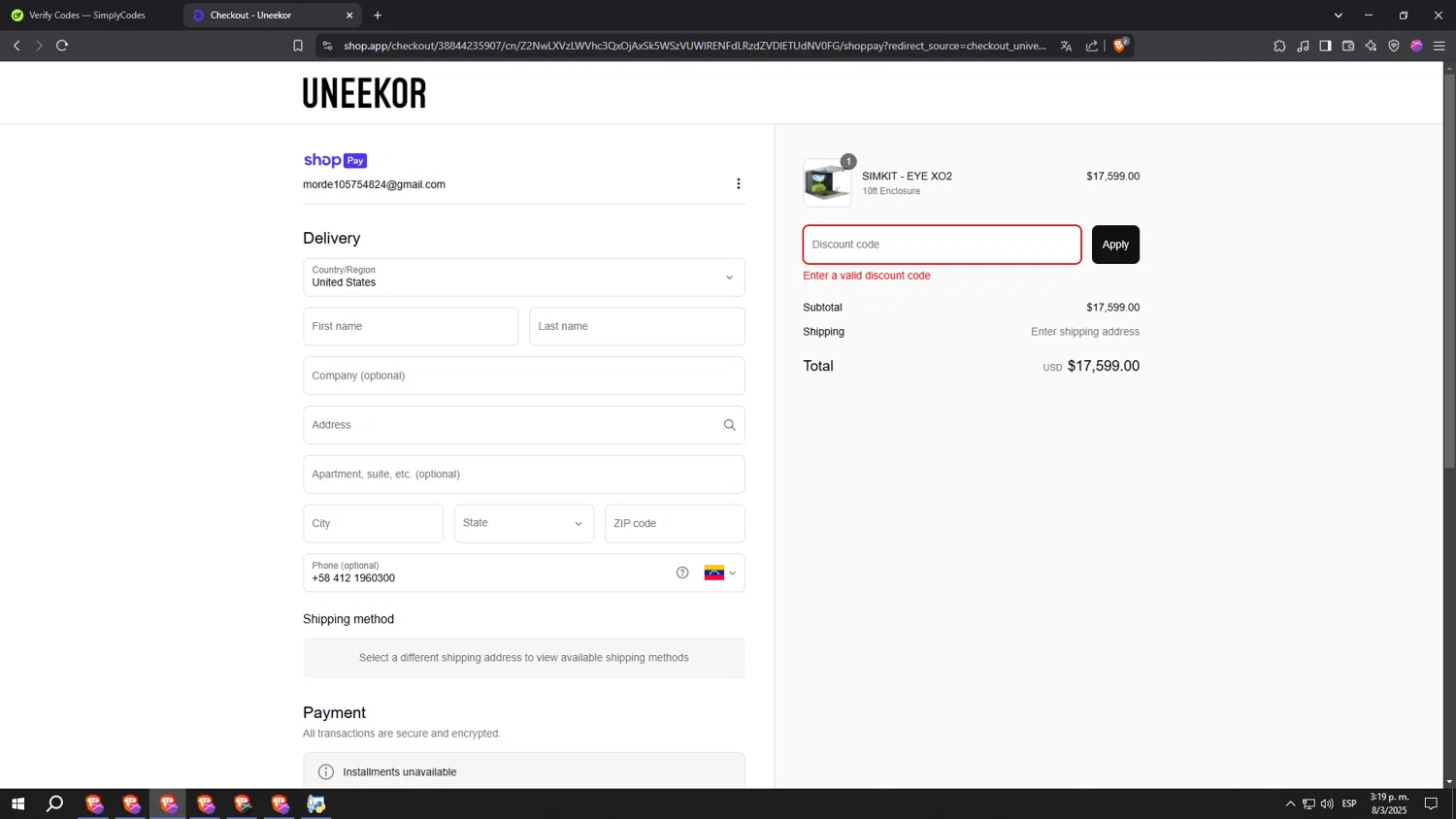
Task: Open the VPN shield icon
Action: [1394, 46]
